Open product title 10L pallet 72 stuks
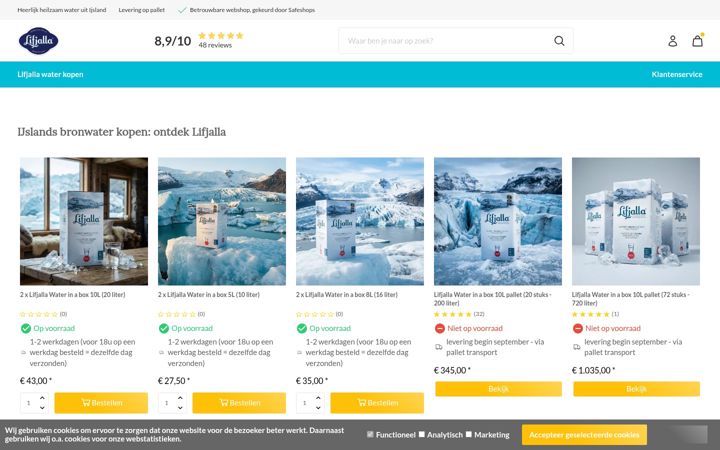 tap(631, 299)
